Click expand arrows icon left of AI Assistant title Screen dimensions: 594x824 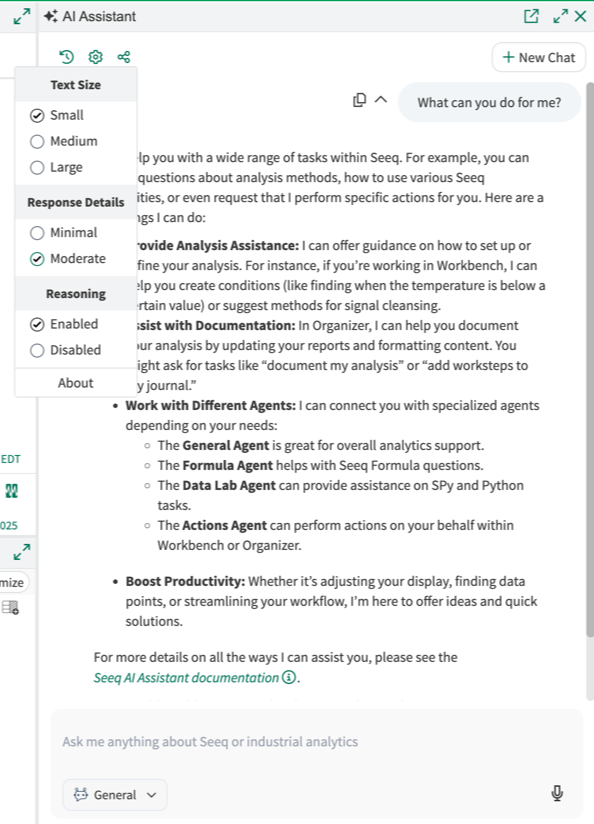tap(22, 16)
